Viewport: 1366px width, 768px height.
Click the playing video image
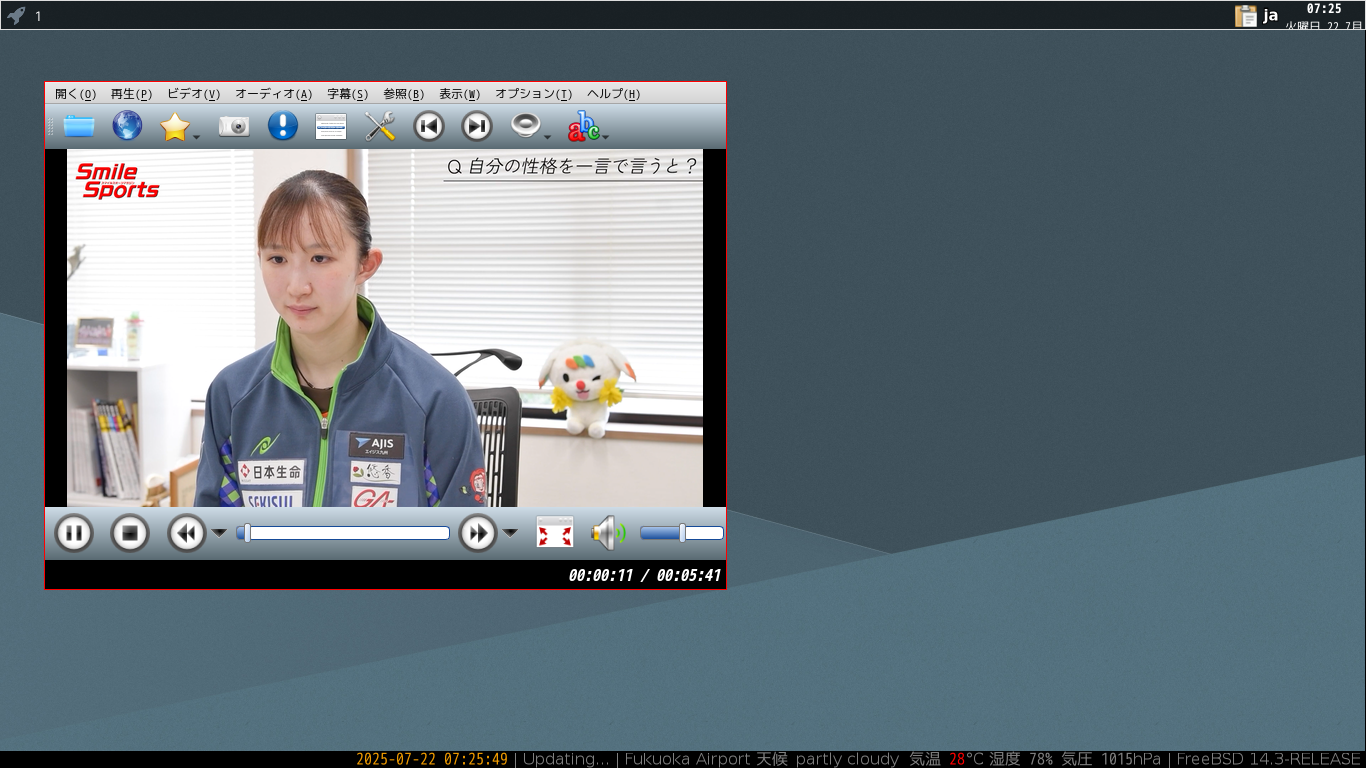(385, 328)
